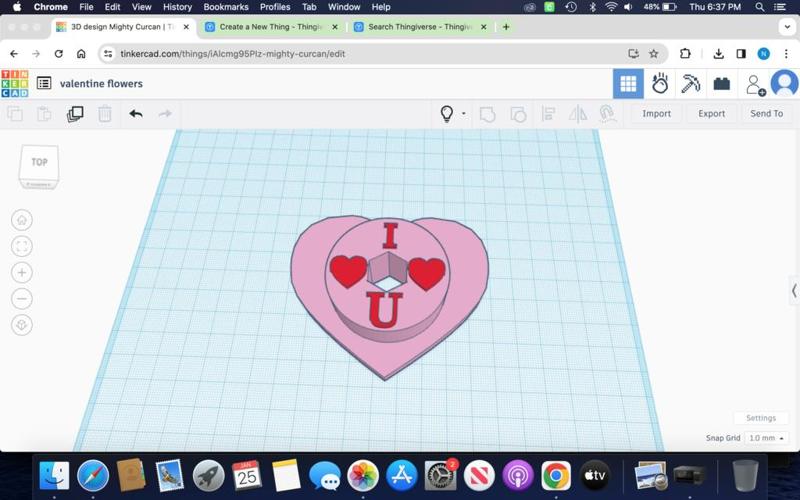Click the Export button
The height and width of the screenshot is (500, 800).
point(711,114)
